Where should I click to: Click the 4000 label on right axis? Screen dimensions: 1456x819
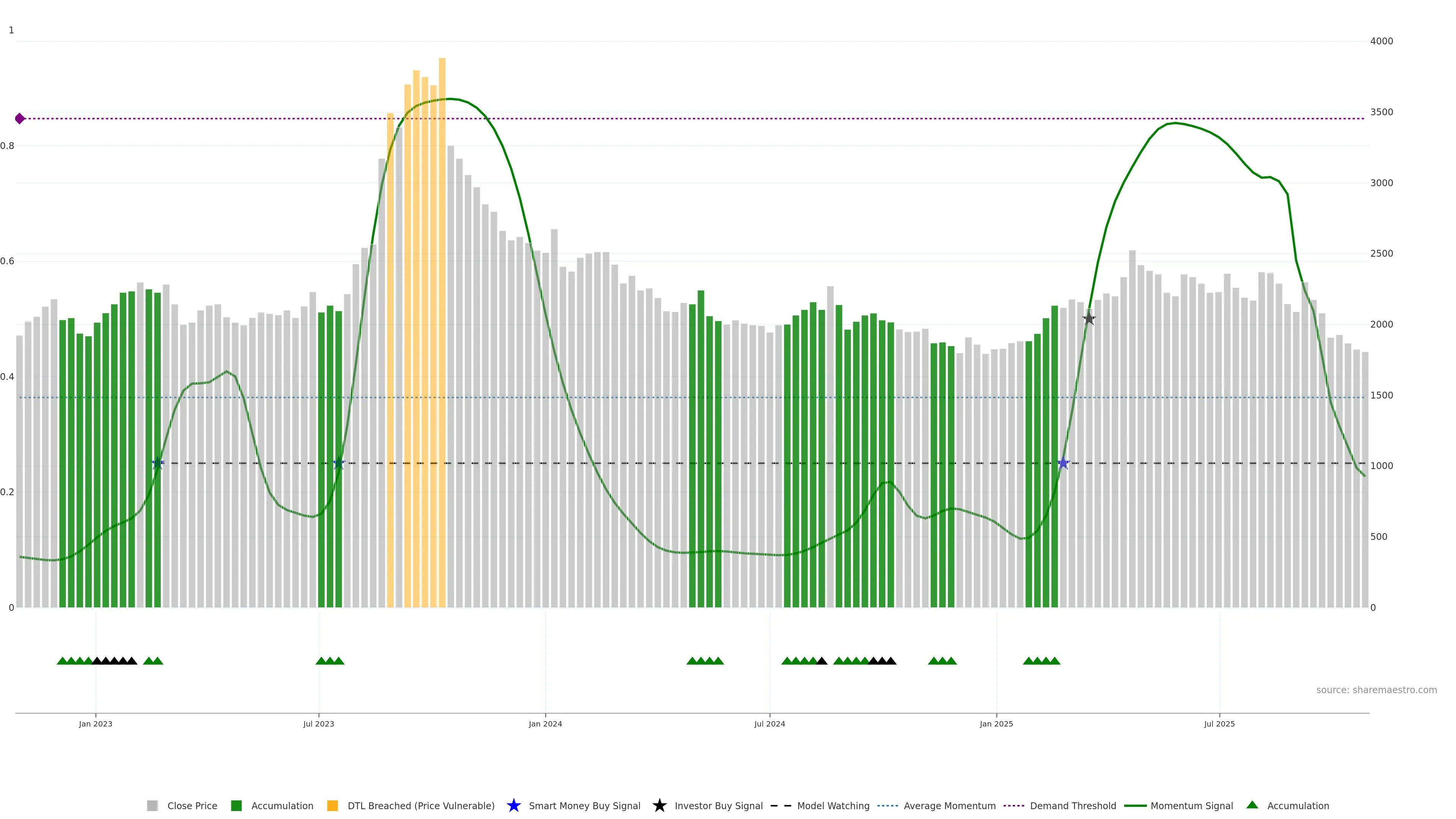click(1381, 41)
